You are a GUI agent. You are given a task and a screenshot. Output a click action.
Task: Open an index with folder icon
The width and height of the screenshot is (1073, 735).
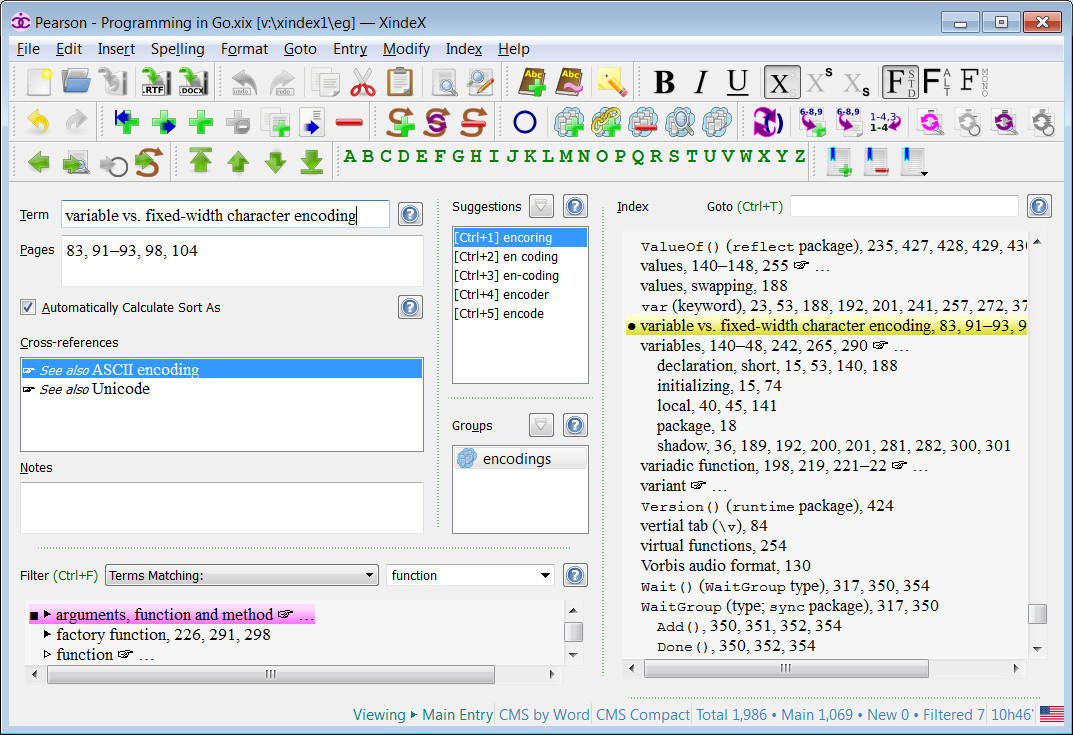(76, 82)
